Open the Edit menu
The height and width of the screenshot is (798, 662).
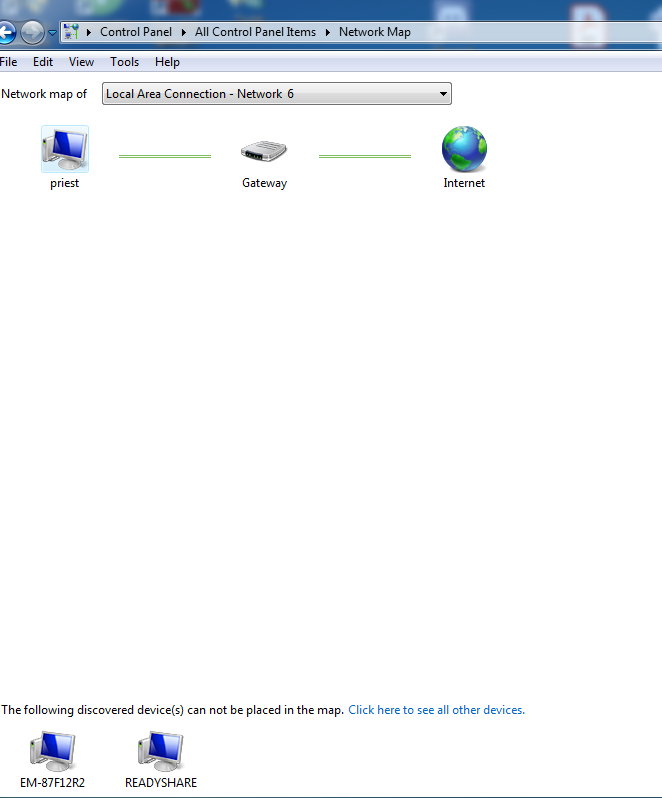(x=43, y=62)
